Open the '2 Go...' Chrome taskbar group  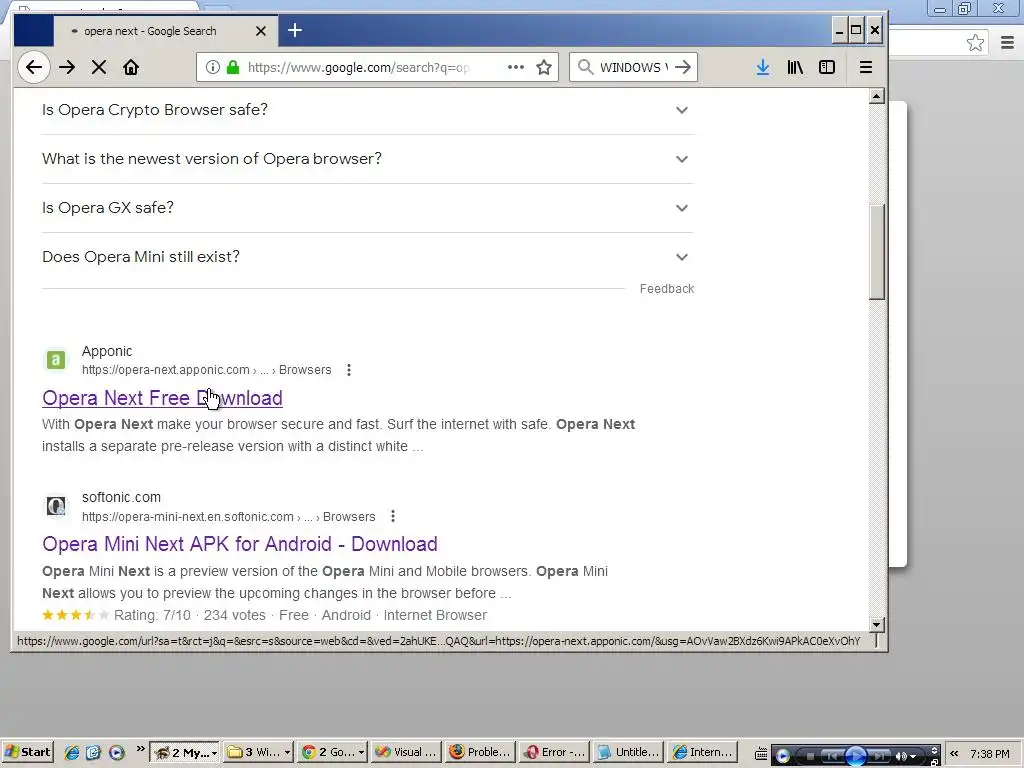coord(332,752)
